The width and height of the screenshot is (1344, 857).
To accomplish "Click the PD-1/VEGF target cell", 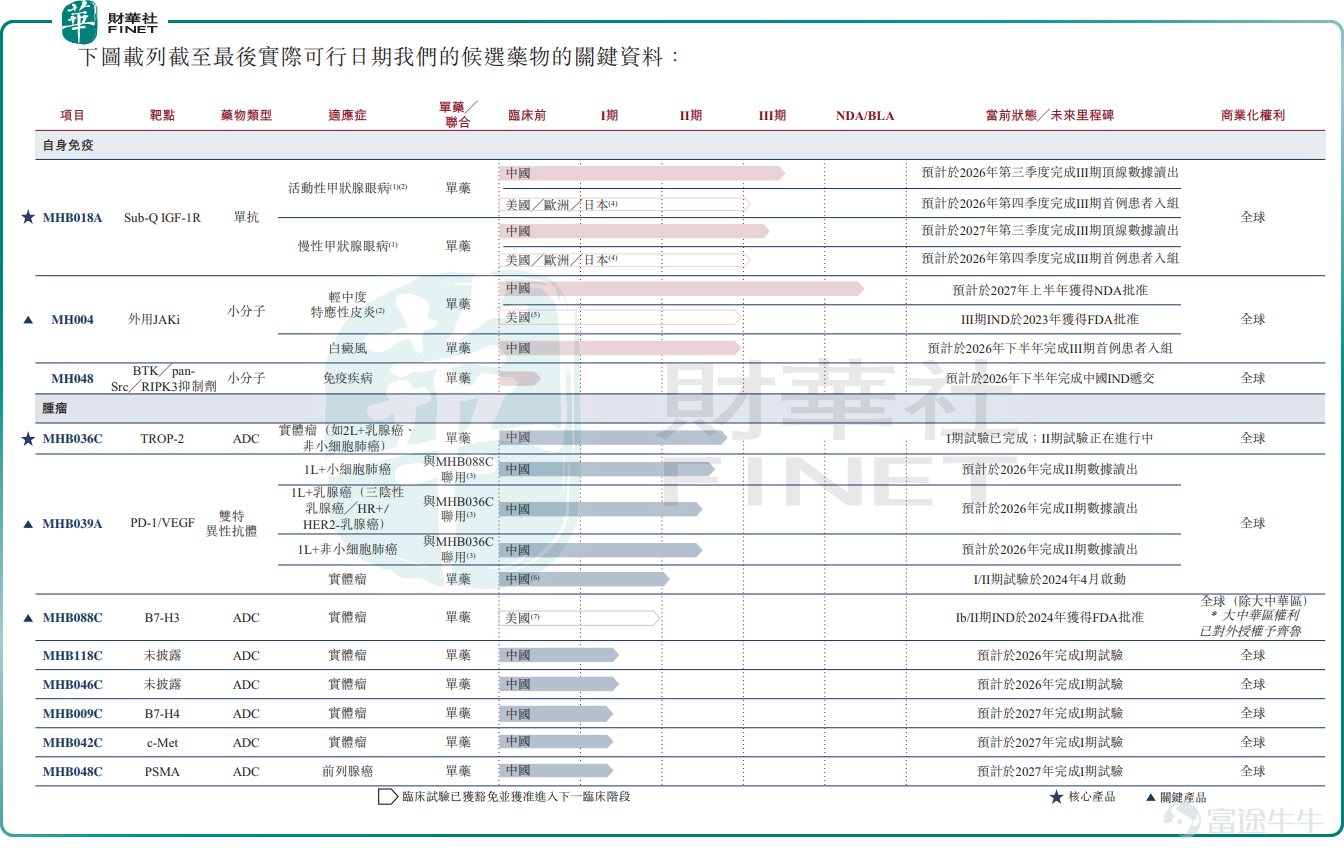I will tap(162, 524).
